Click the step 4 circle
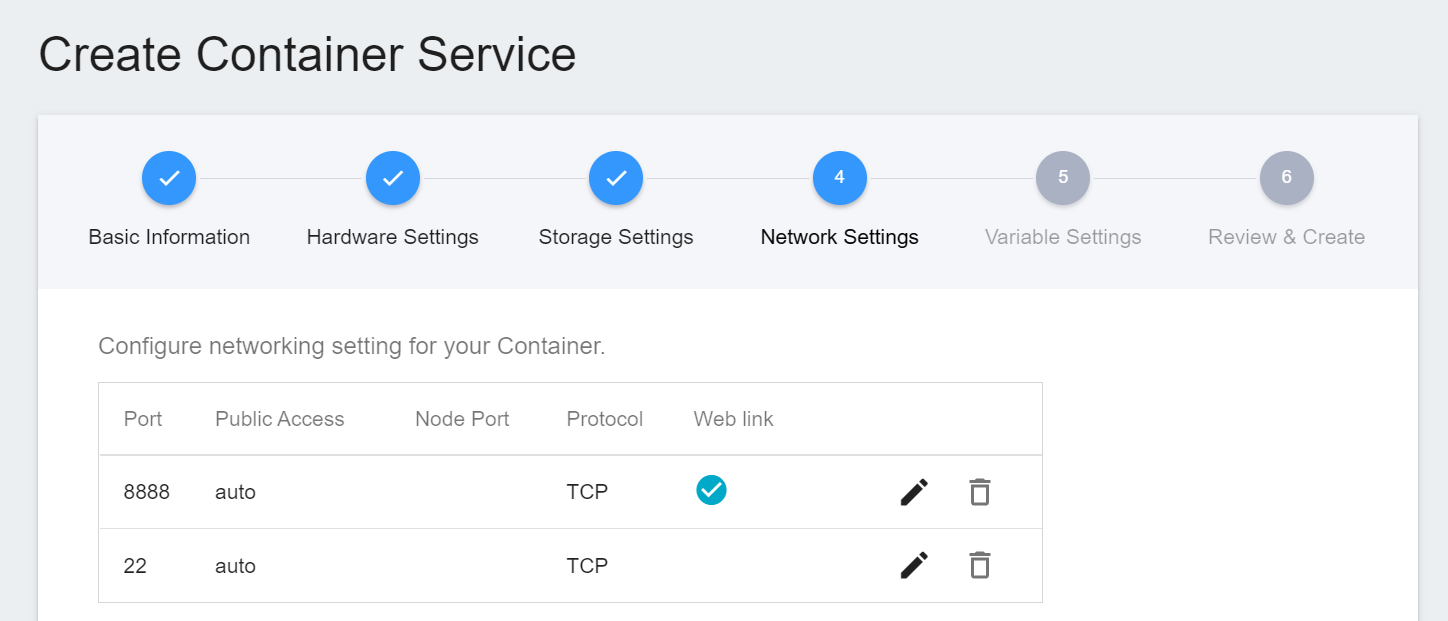This screenshot has height=621, width=1448. (x=840, y=178)
